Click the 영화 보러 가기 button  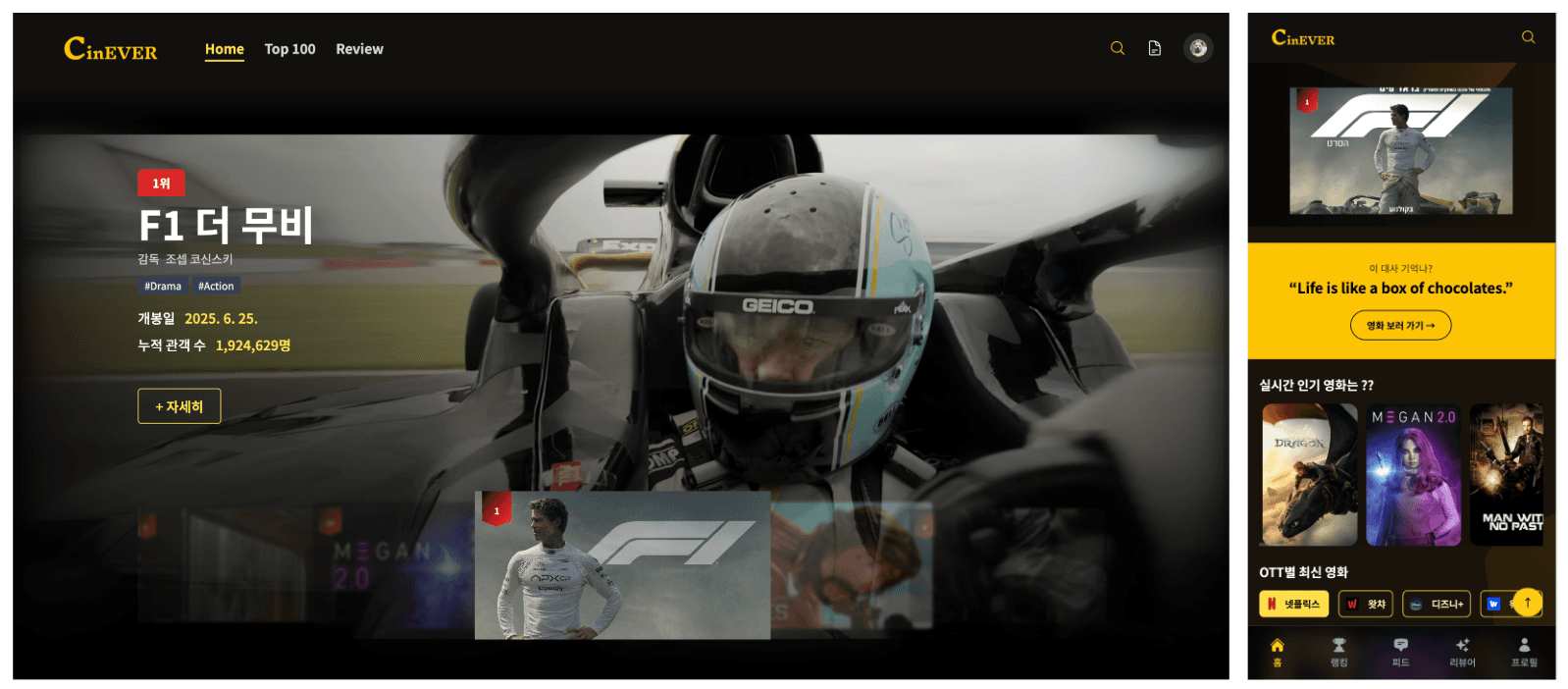[1401, 326]
